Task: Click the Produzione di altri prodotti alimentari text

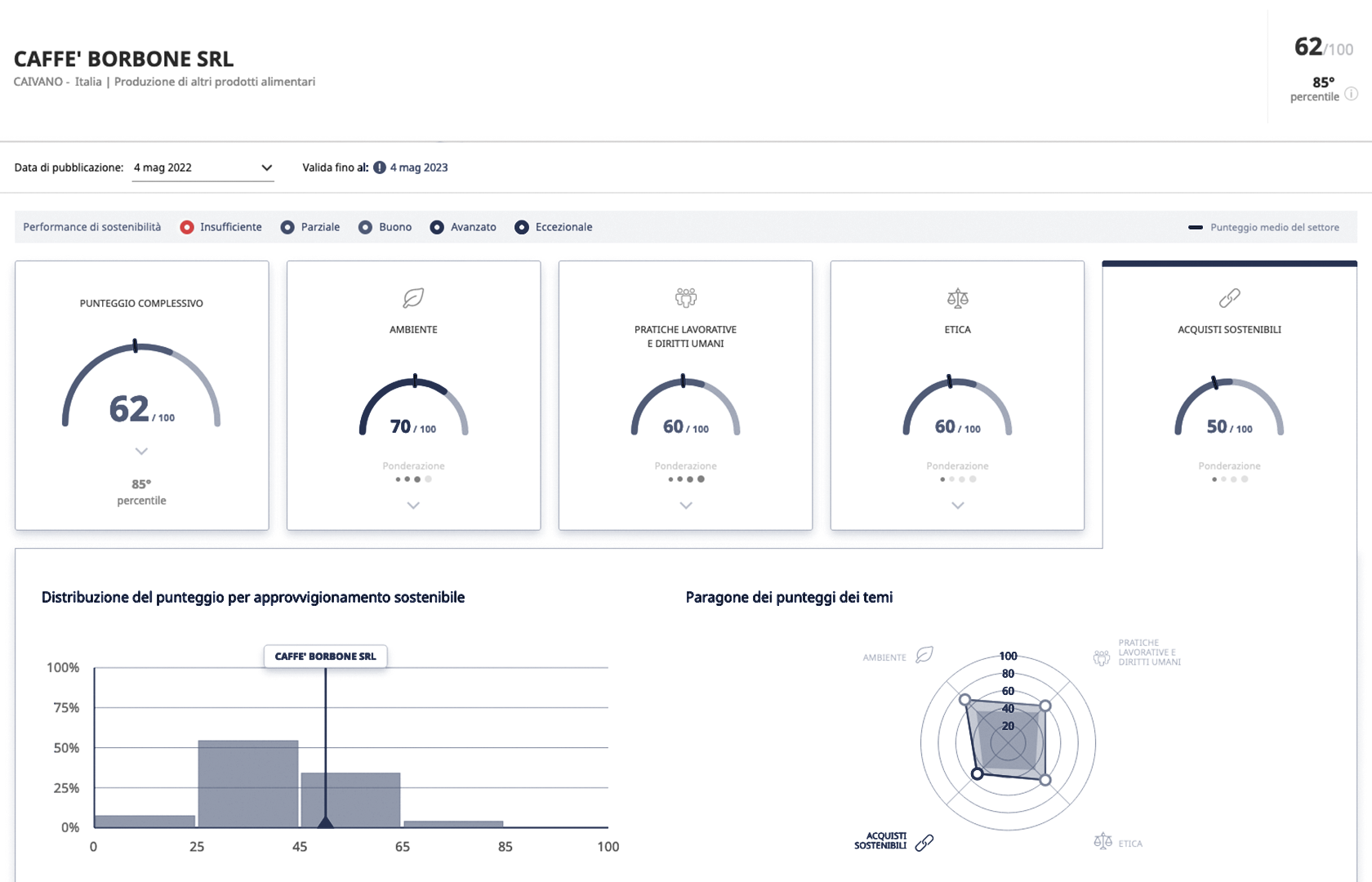Action: tap(215, 82)
